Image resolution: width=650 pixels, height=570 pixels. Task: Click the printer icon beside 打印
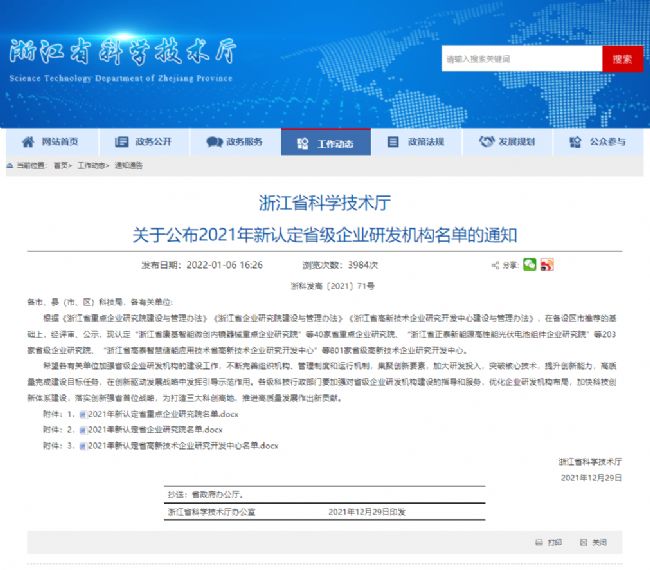tap(539, 542)
